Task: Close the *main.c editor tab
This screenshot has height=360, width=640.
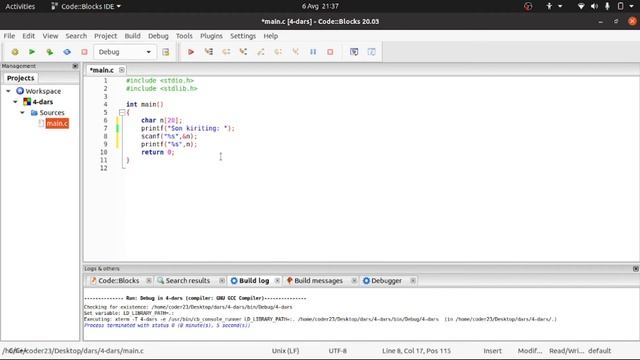Action: 122,70
